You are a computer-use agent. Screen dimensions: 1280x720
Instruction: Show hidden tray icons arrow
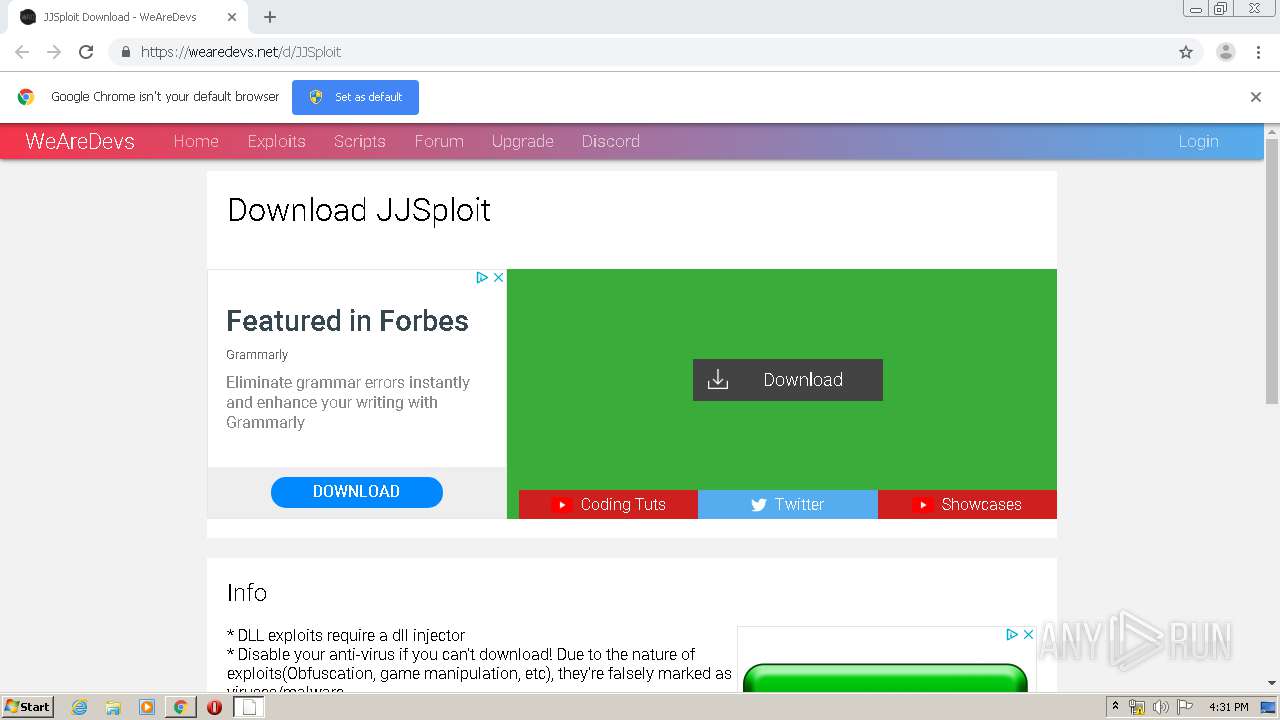click(1116, 707)
